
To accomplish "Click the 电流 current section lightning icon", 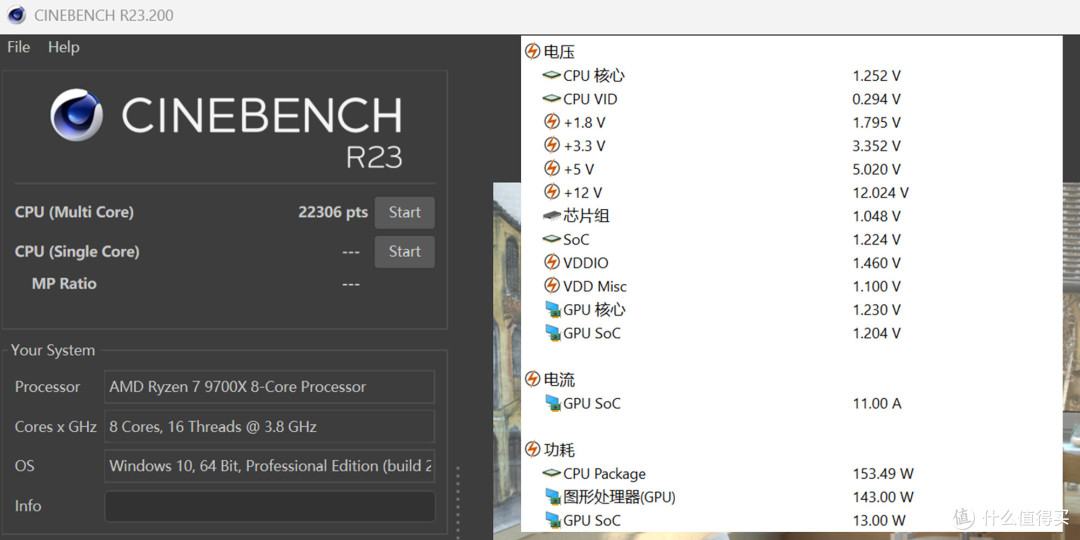I will click(532, 380).
